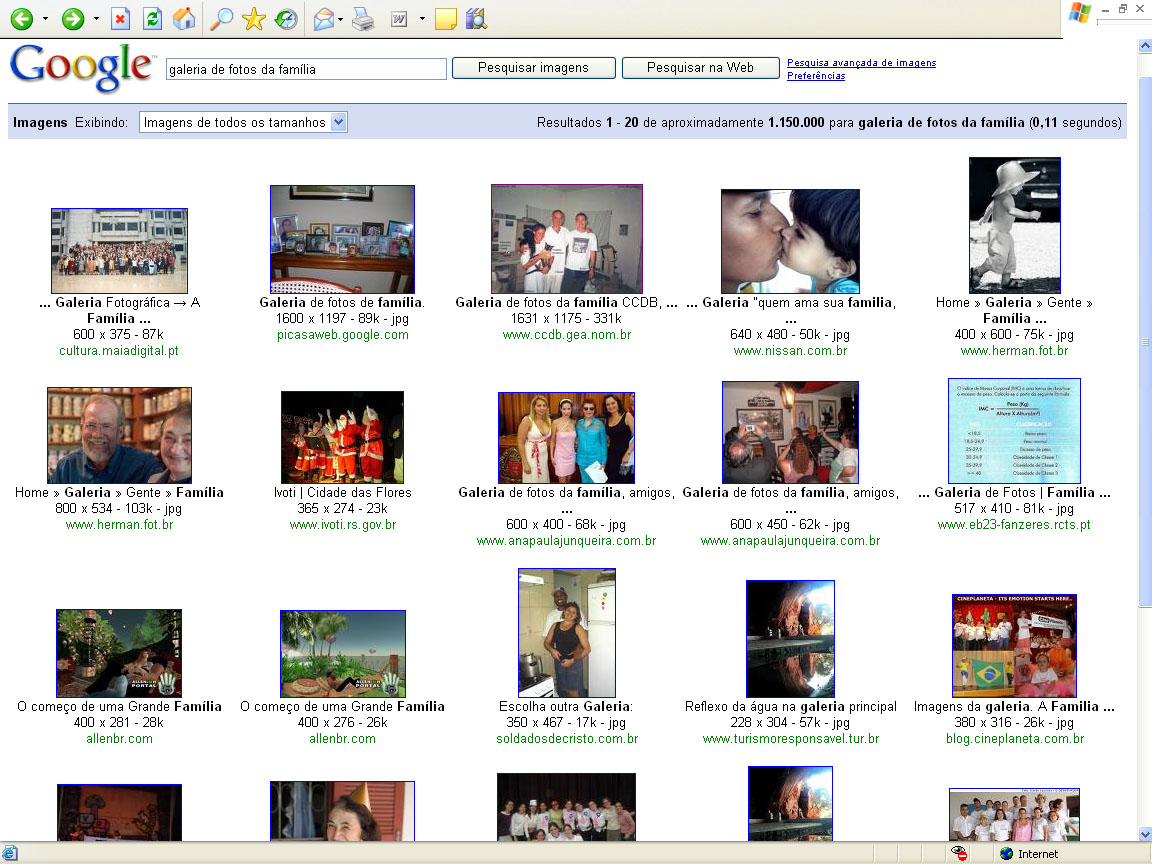Viewport: 1152px width, 864px height.
Task: Print the page with printer icon
Action: click(x=362, y=19)
